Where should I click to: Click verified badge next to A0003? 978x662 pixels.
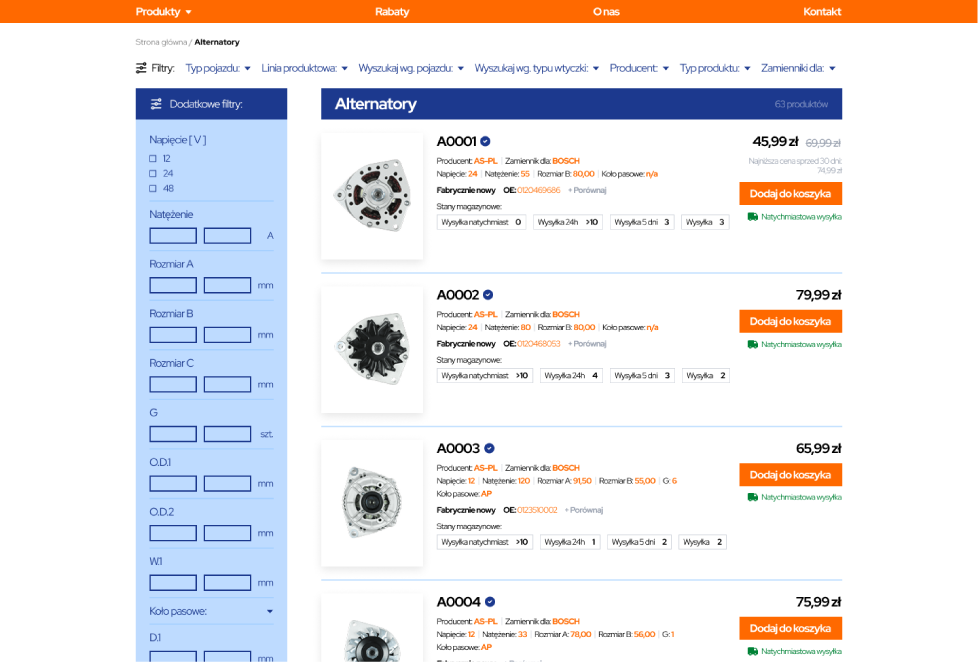click(x=489, y=448)
